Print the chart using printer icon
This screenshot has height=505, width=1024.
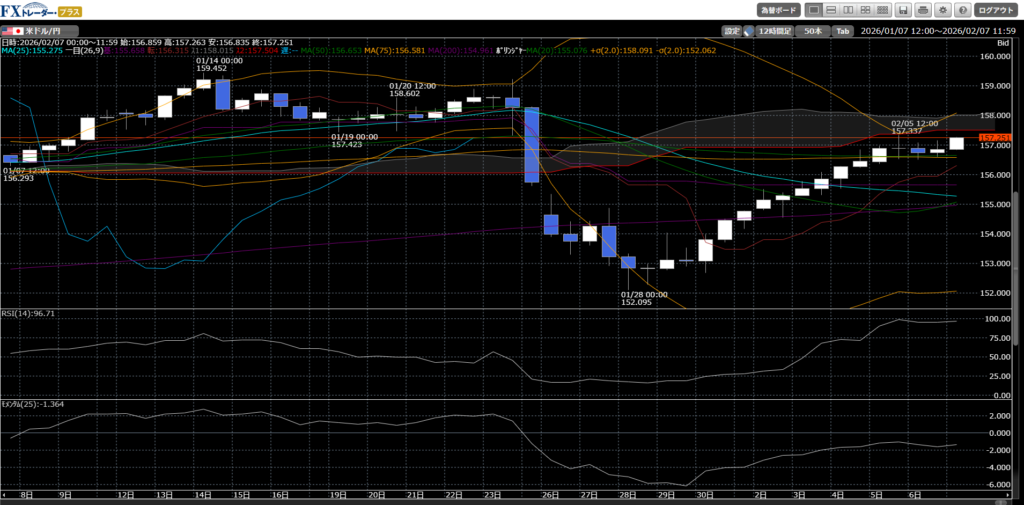(x=921, y=10)
